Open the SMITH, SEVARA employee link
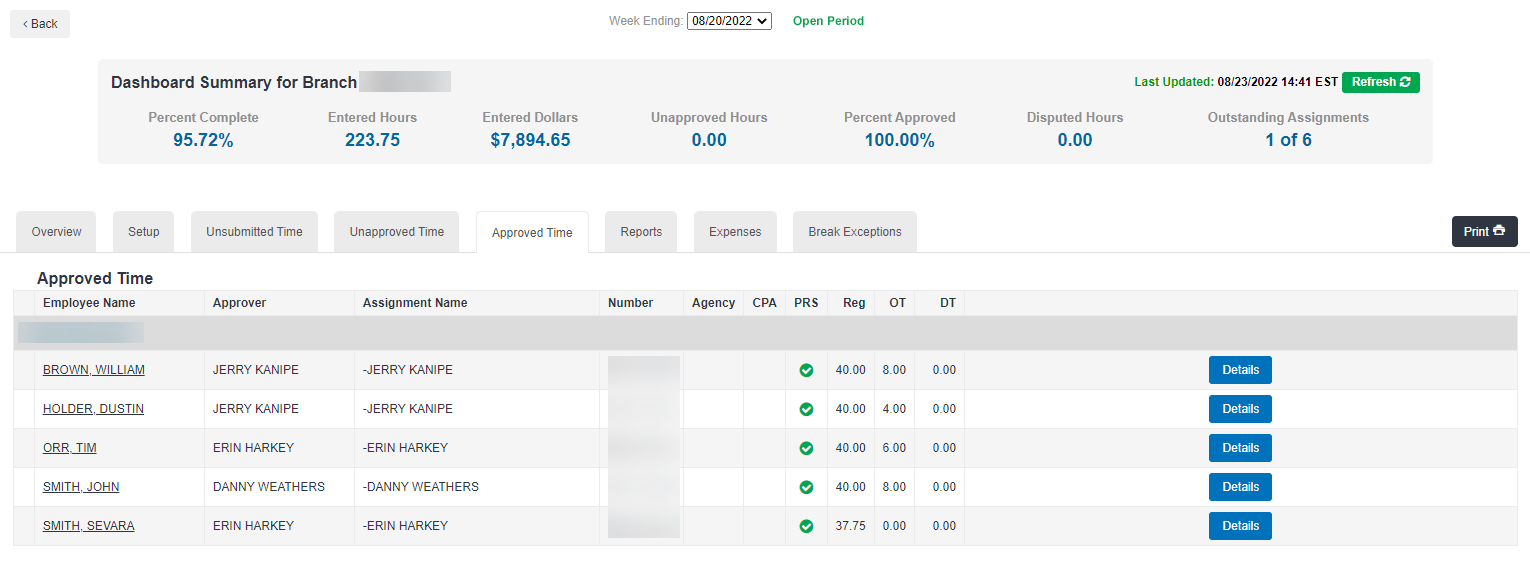Screen dimensions: 1530x566 [89, 526]
